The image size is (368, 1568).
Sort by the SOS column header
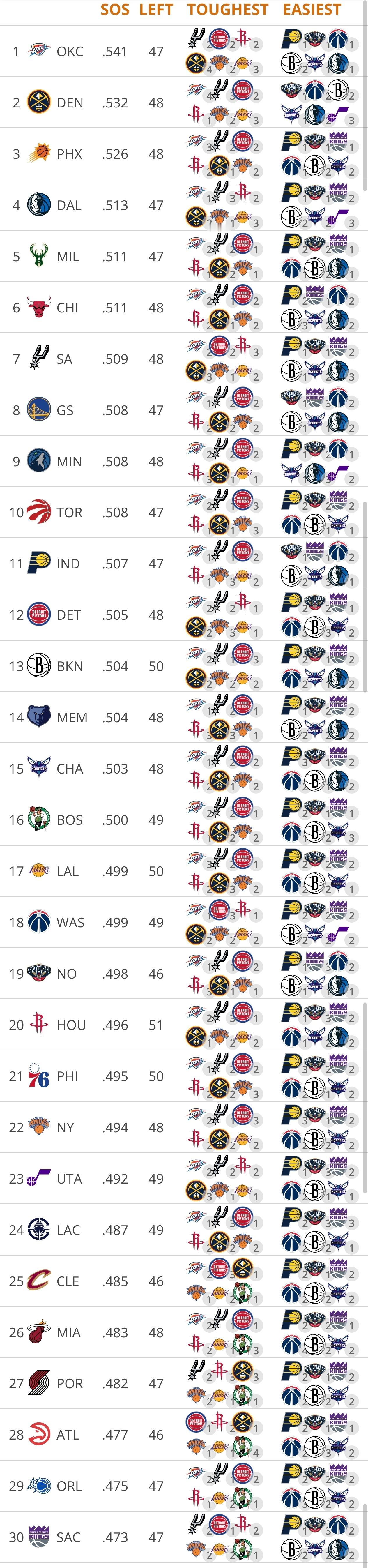114,10
